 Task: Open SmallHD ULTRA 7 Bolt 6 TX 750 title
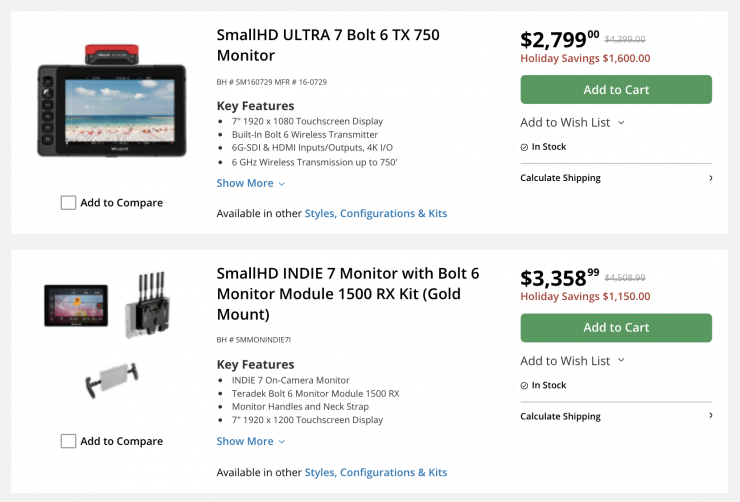pyautogui.click(x=328, y=45)
